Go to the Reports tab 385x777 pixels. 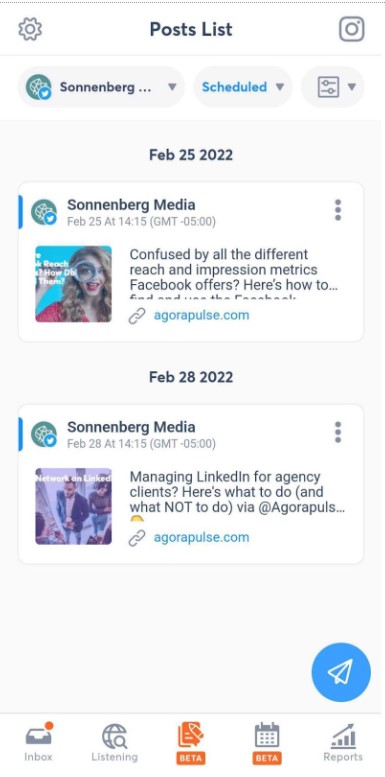tap(343, 742)
